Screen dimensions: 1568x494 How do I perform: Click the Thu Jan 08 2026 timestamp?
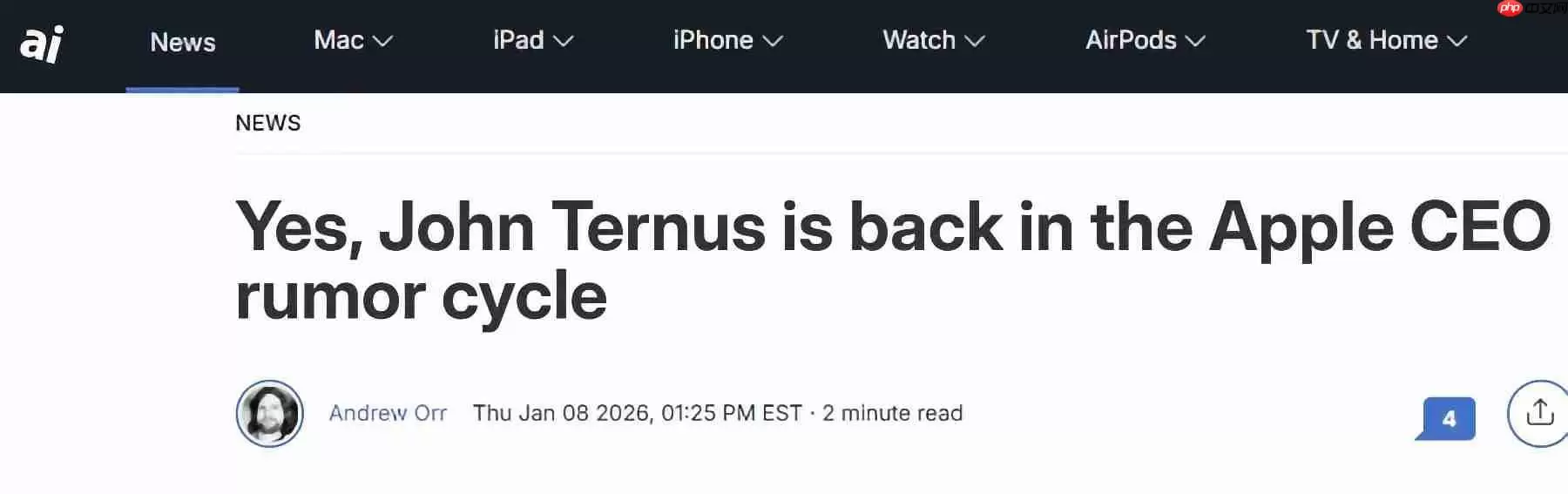tap(637, 413)
